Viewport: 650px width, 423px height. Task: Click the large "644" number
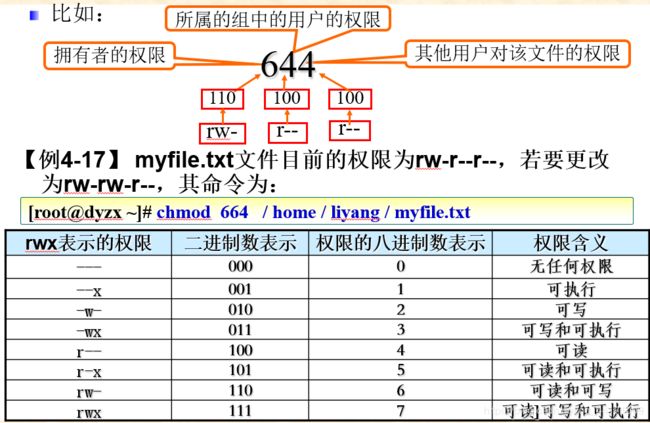(288, 64)
